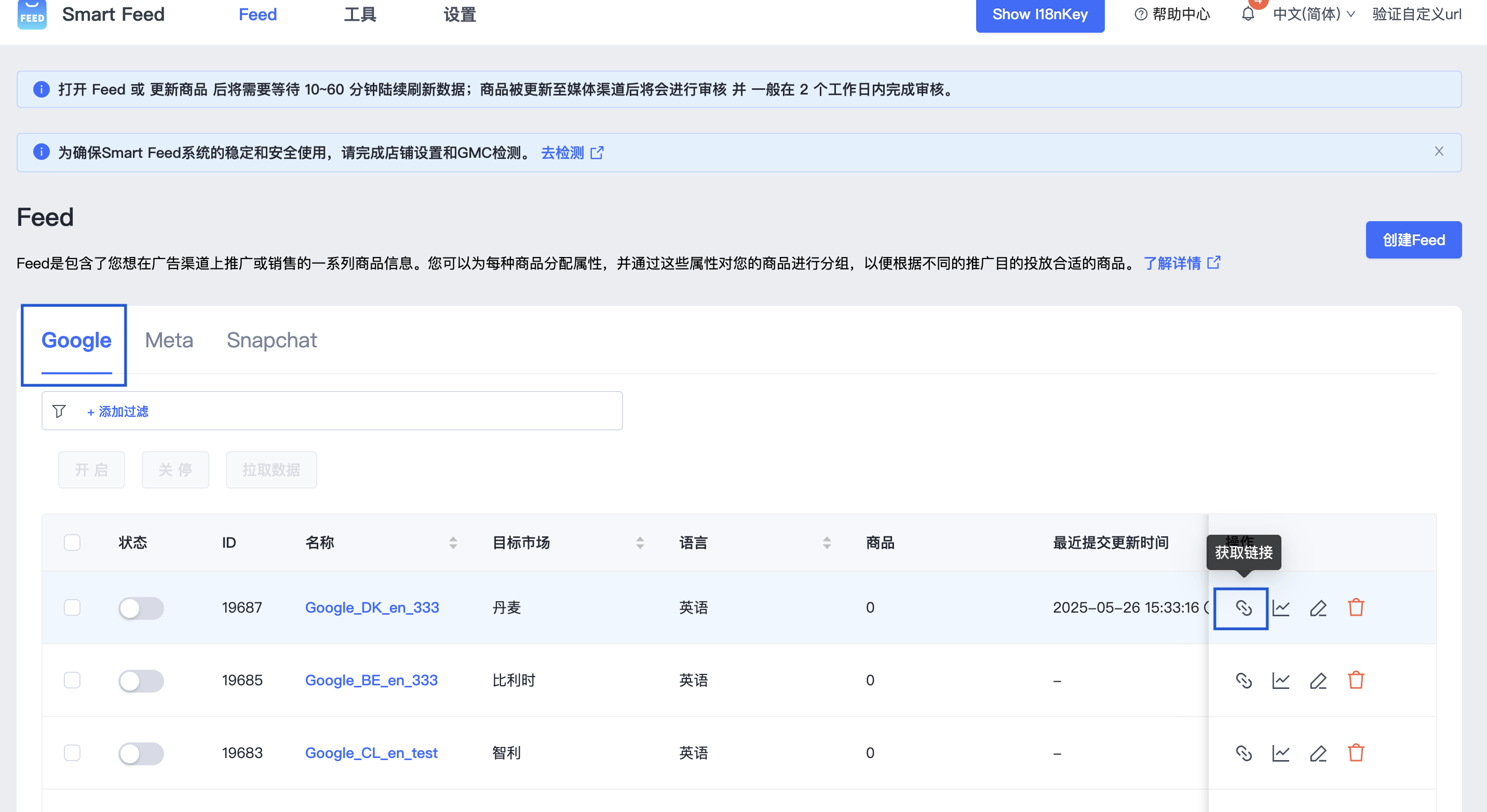The height and width of the screenshot is (812, 1487).
Task: View statistics chart for Google_CL_en_test
Action: pos(1280,753)
